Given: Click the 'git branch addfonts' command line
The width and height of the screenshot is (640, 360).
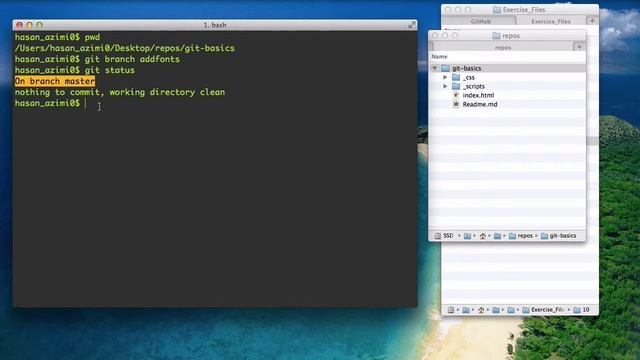Looking at the screenshot, I should [x=97, y=59].
